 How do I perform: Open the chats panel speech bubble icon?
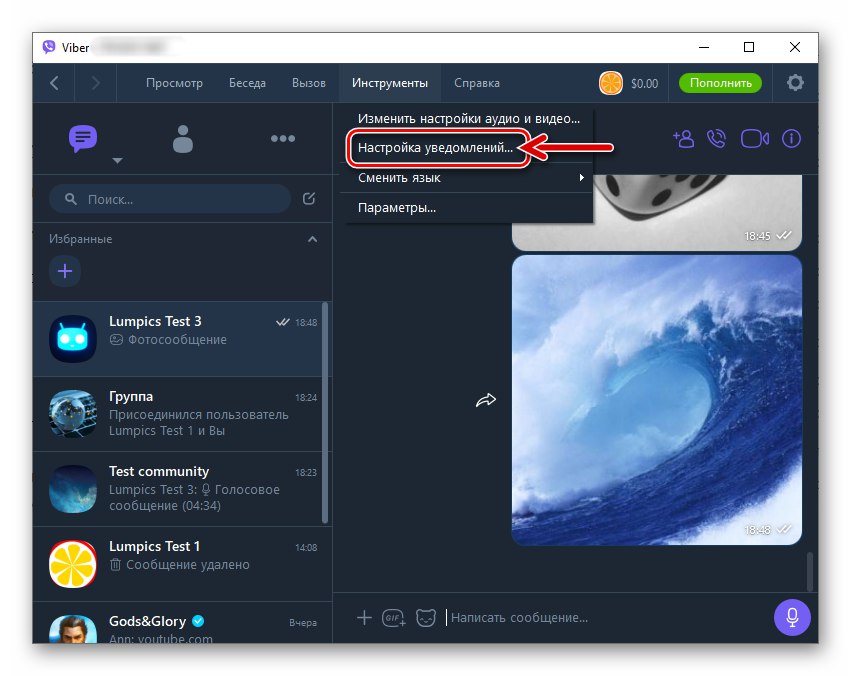click(82, 139)
